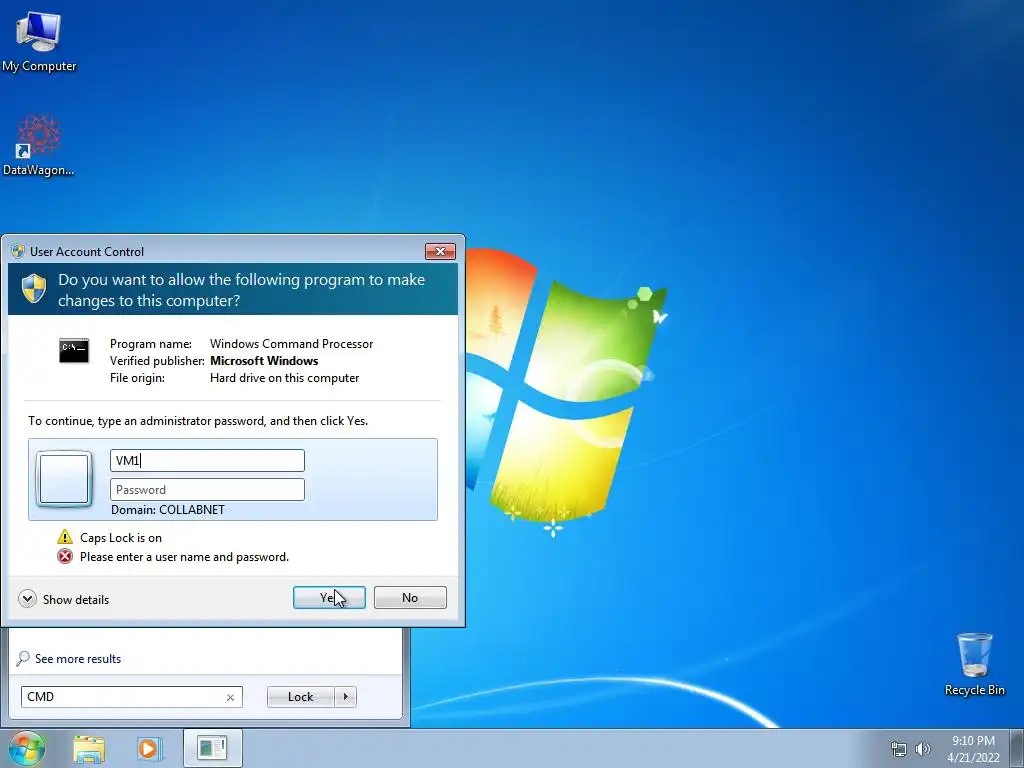Click 'Please enter a user name and password' message
Screen dimensions: 1024x768
[184, 557]
